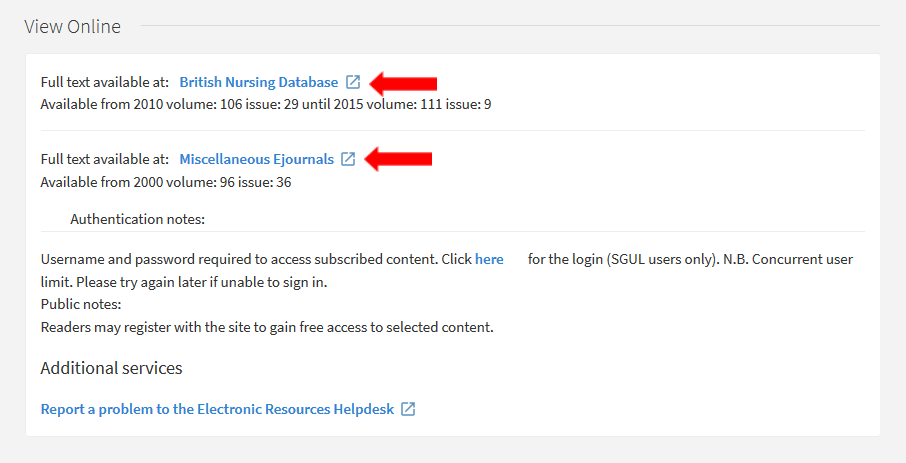Image resolution: width=906 pixels, height=463 pixels.
Task: Follow the 'here' login link
Action: (x=489, y=259)
